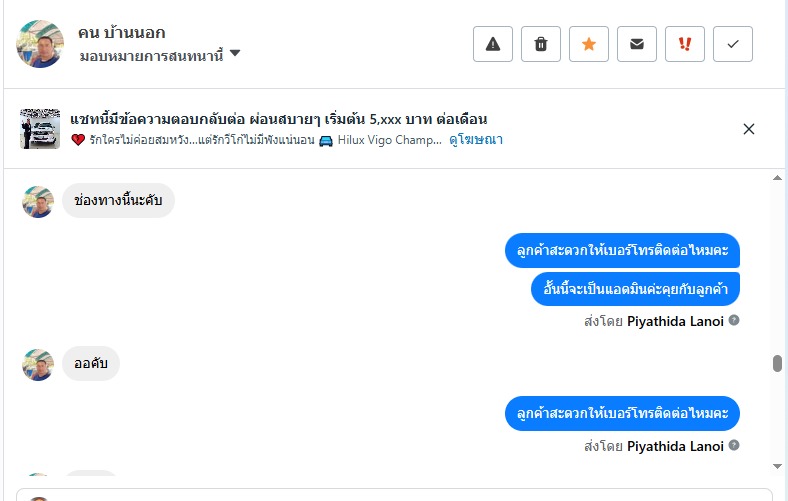
Task: Star this conversation as follow-up
Action: 589,44
